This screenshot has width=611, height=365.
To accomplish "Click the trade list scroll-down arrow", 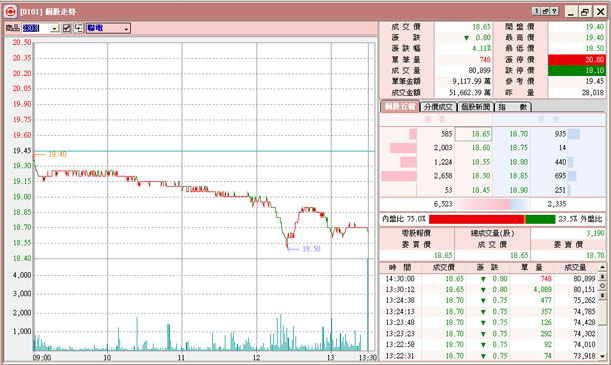I will click(x=602, y=356).
